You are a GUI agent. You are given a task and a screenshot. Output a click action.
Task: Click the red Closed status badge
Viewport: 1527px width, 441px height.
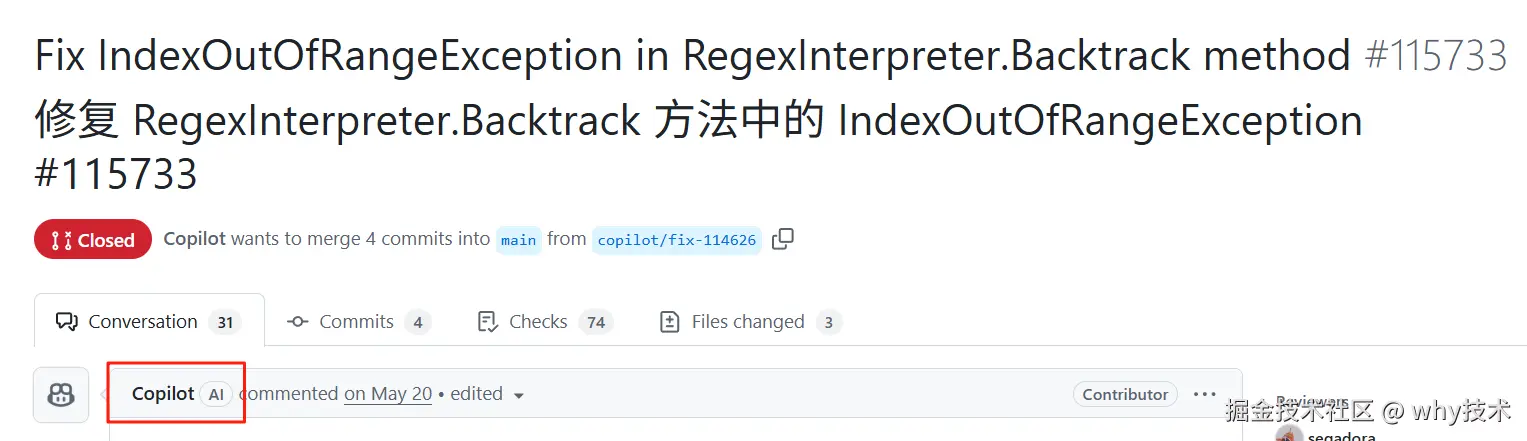tap(93, 240)
